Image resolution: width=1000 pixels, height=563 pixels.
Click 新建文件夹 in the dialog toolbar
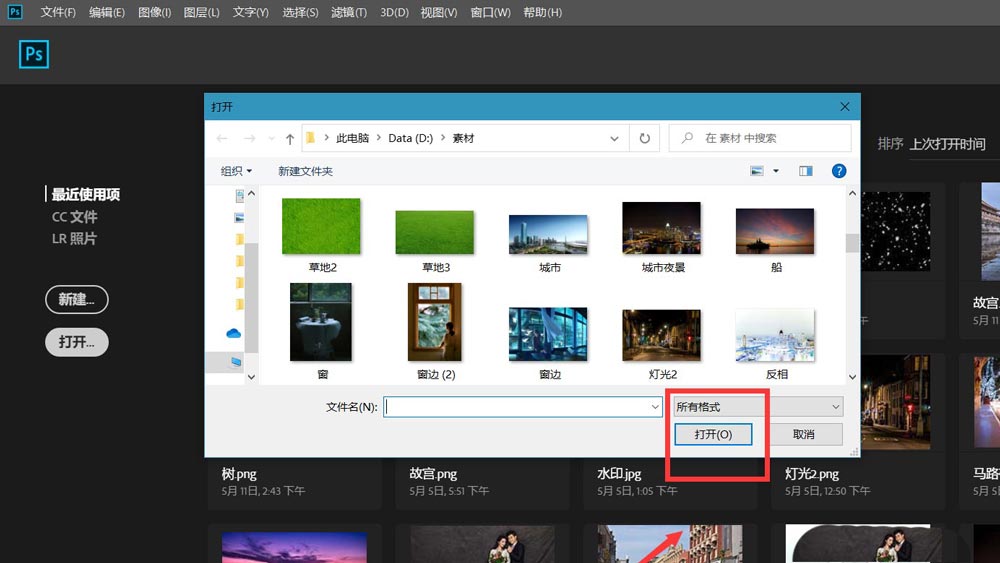click(x=305, y=171)
